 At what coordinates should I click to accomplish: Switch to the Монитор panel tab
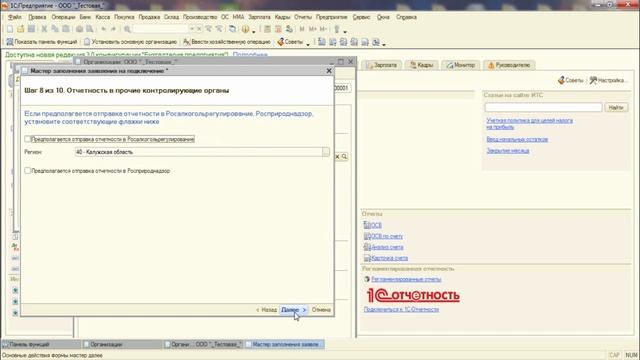461,65
